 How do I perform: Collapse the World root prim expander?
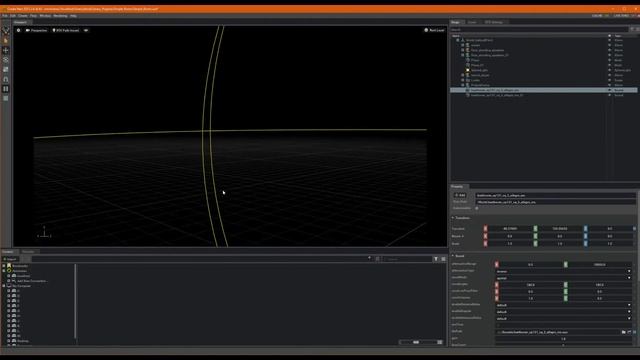pyautogui.click(x=458, y=40)
